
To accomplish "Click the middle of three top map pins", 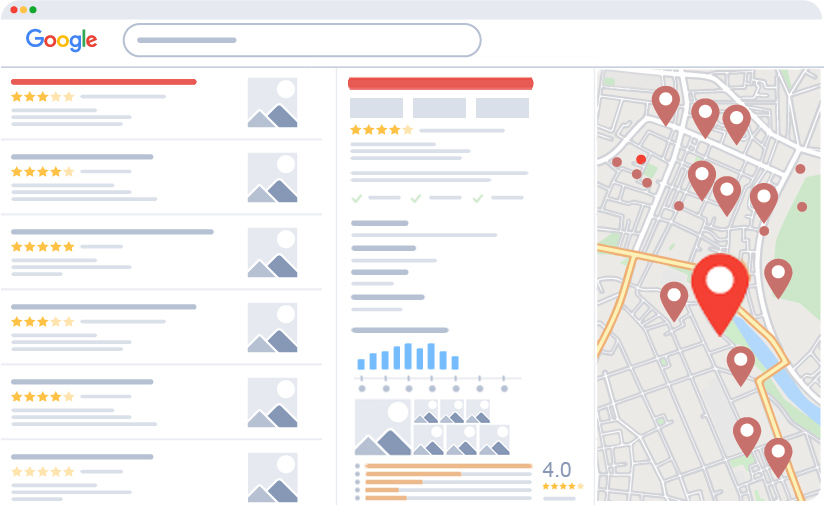I will coord(705,119).
